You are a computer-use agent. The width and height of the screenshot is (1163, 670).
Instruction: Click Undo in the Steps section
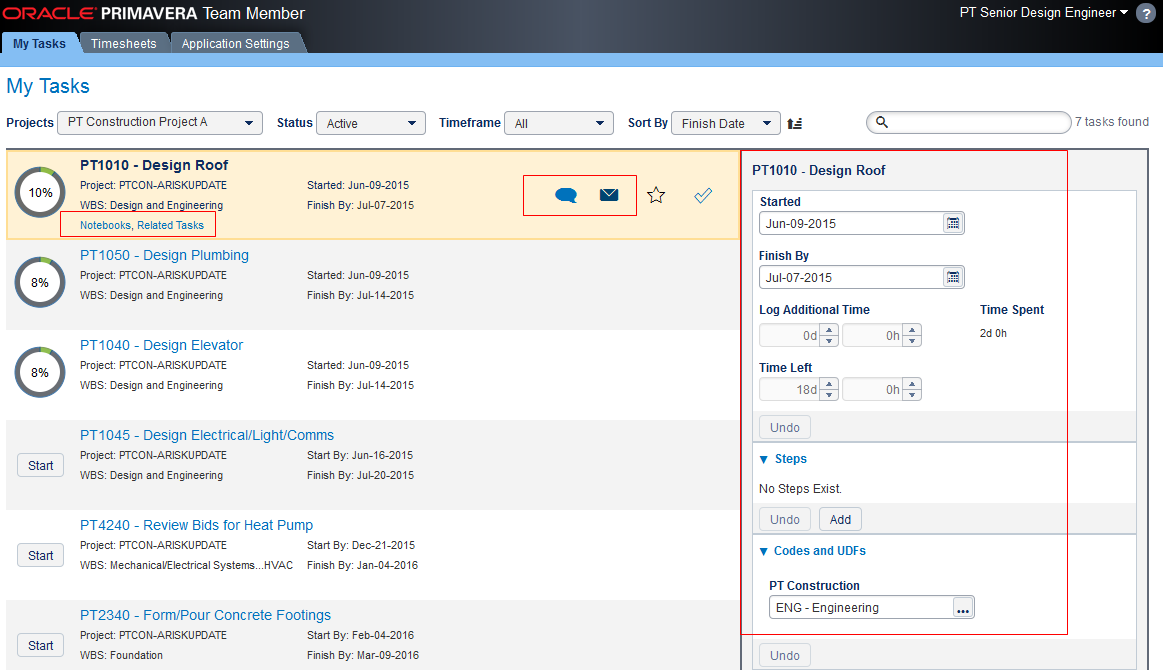(785, 519)
